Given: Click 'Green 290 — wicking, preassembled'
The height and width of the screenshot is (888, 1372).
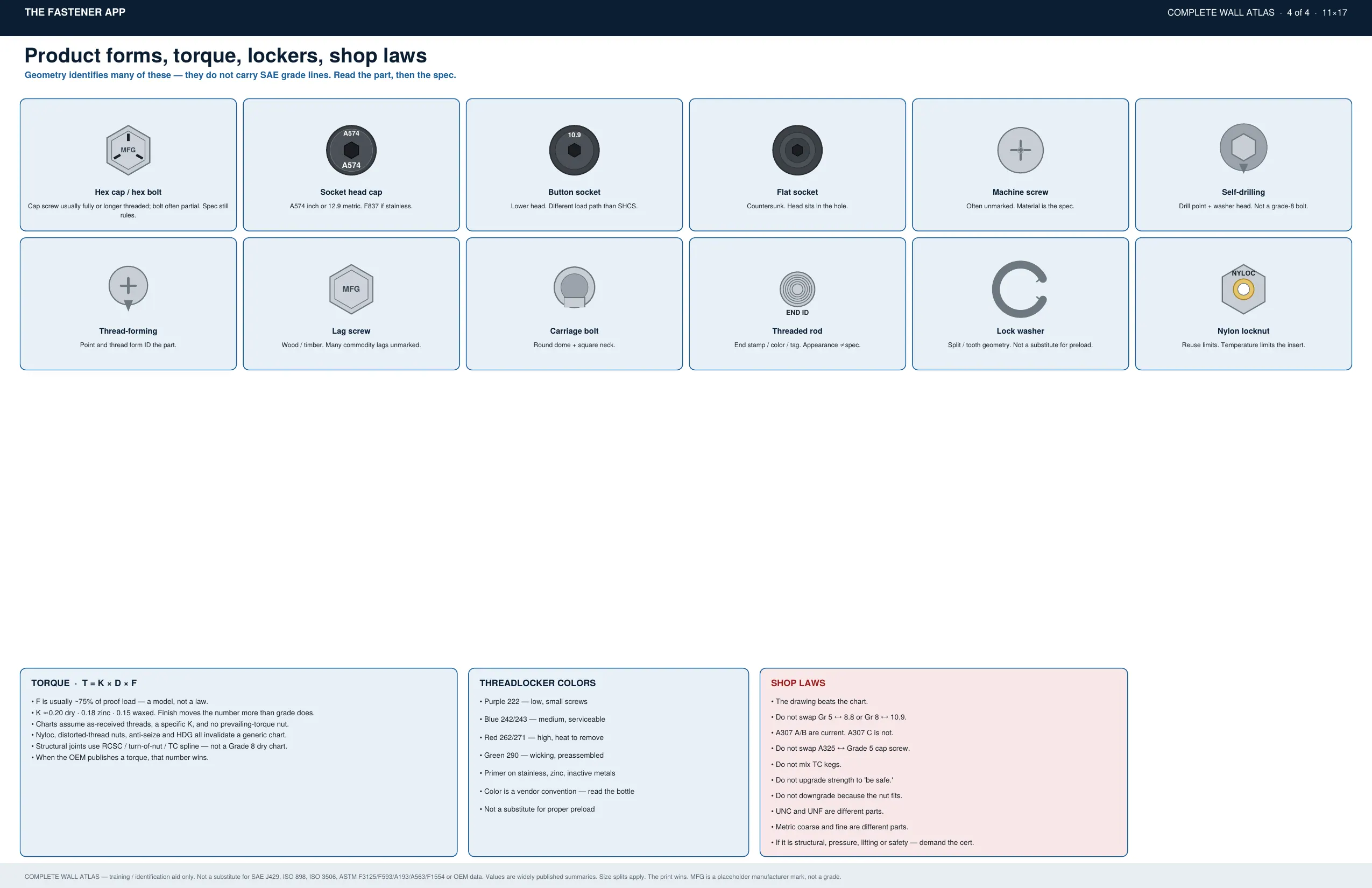Looking at the screenshot, I should click(x=542, y=756).
